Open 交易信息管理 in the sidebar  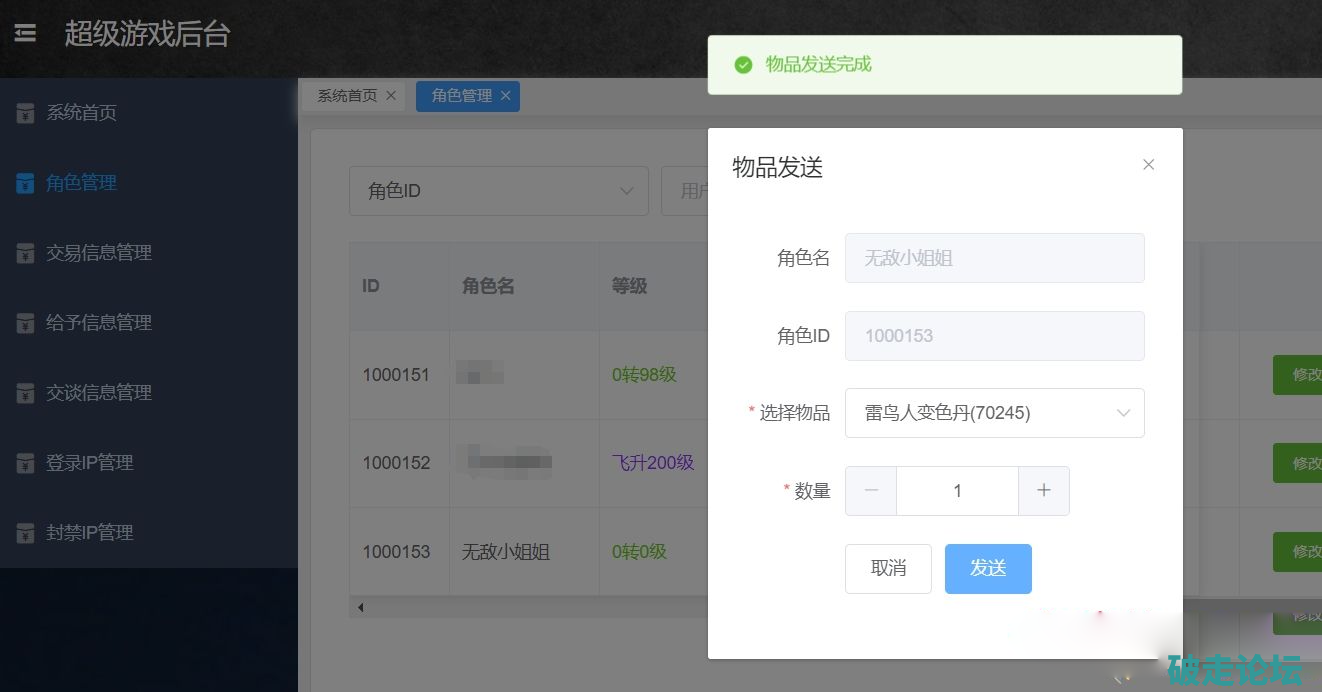pyautogui.click(x=98, y=253)
